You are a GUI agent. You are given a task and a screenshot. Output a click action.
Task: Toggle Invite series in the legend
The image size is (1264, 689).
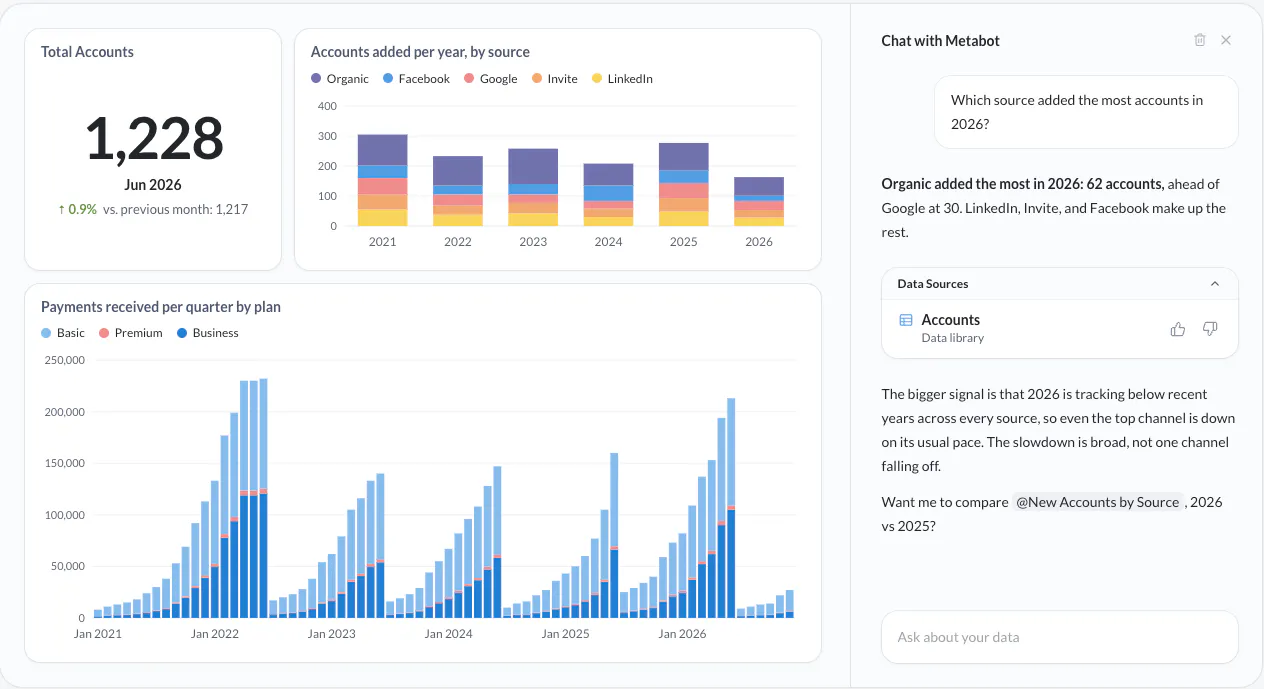[x=555, y=79]
